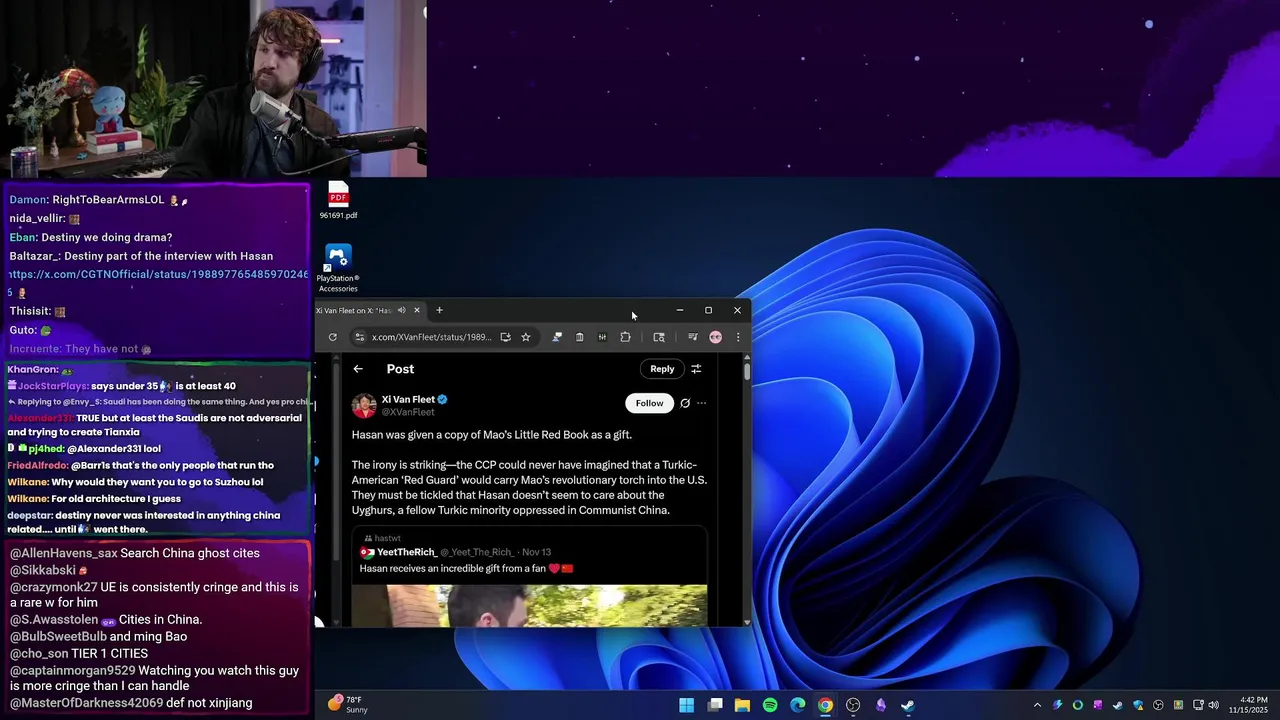Follow Xi Van Fleet

coord(649,403)
